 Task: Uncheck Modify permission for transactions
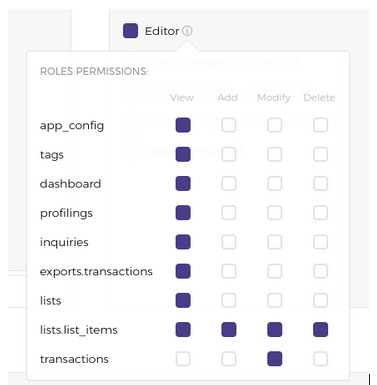coord(275,359)
